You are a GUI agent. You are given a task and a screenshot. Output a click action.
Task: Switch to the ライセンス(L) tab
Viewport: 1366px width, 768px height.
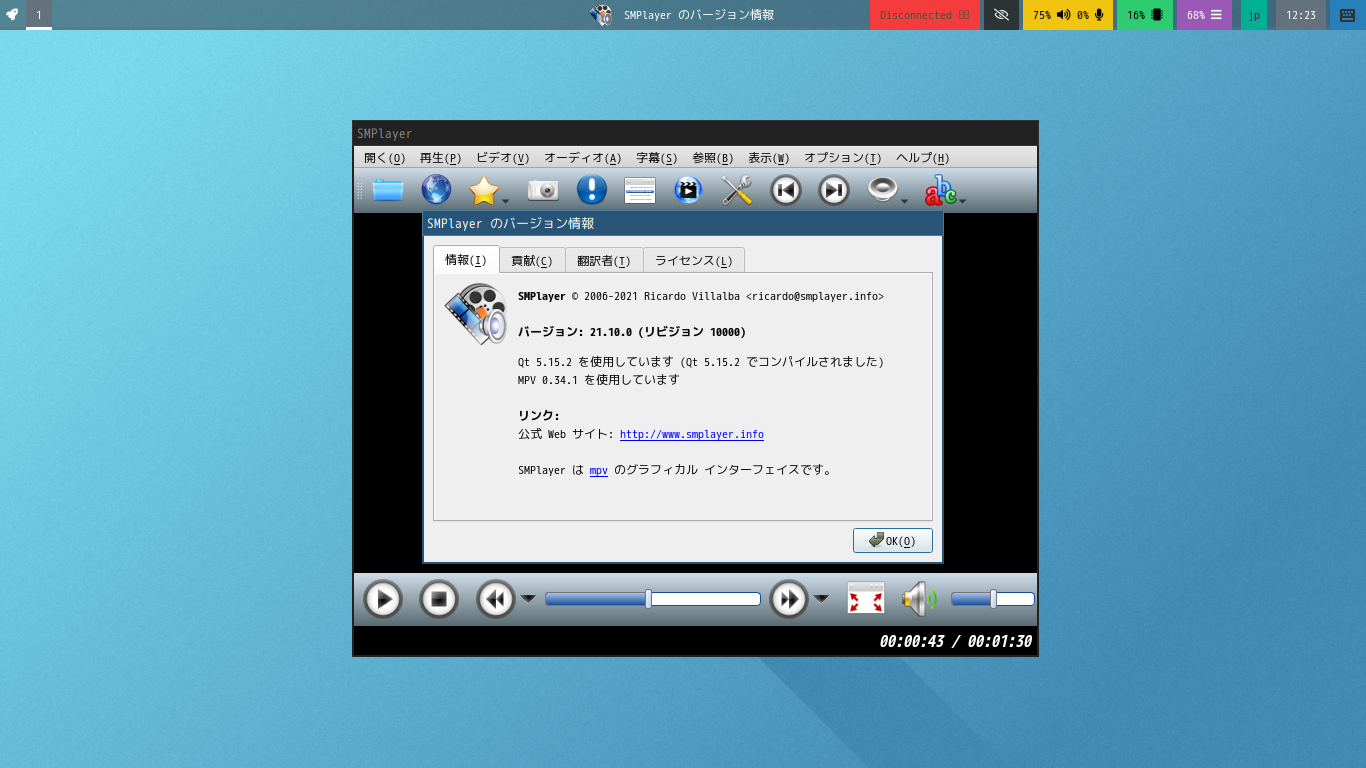point(694,261)
